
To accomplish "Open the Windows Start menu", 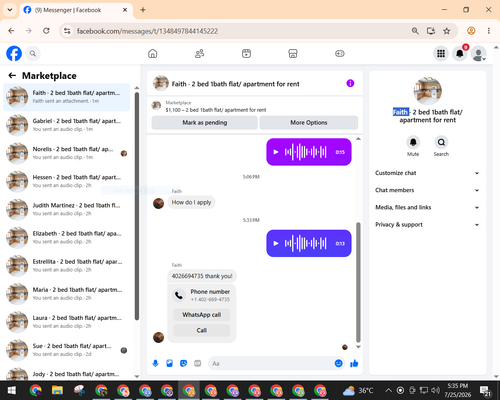I will [12, 390].
